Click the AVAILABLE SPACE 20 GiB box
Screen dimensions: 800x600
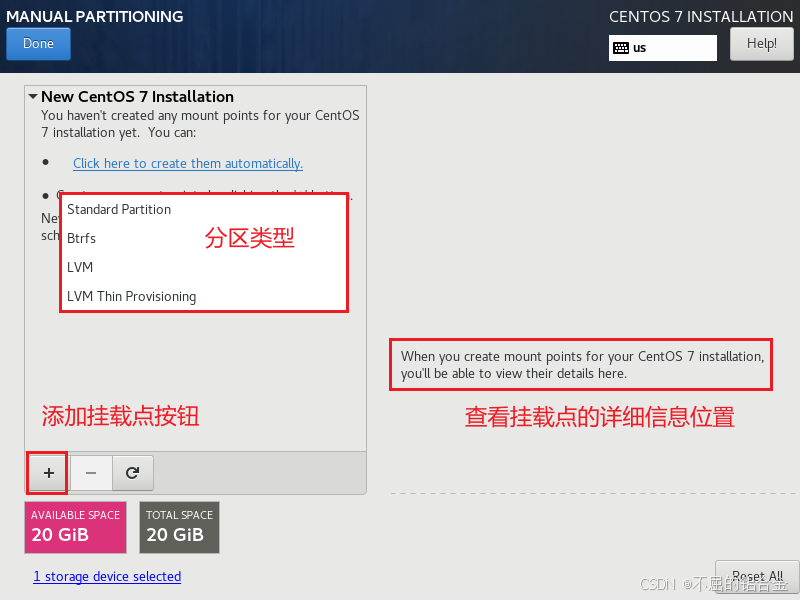coord(76,528)
